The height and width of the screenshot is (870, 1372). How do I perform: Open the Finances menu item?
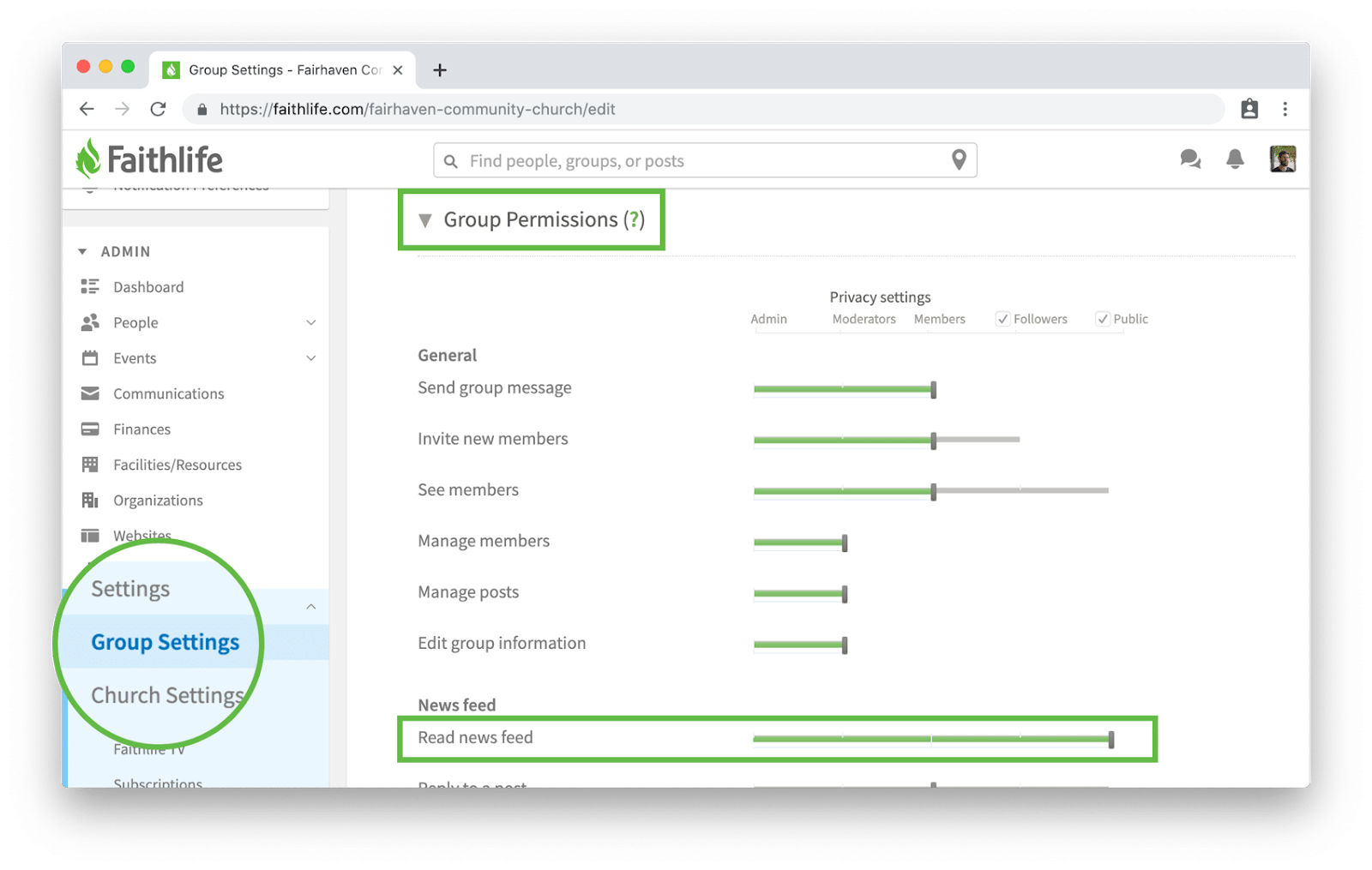141,429
